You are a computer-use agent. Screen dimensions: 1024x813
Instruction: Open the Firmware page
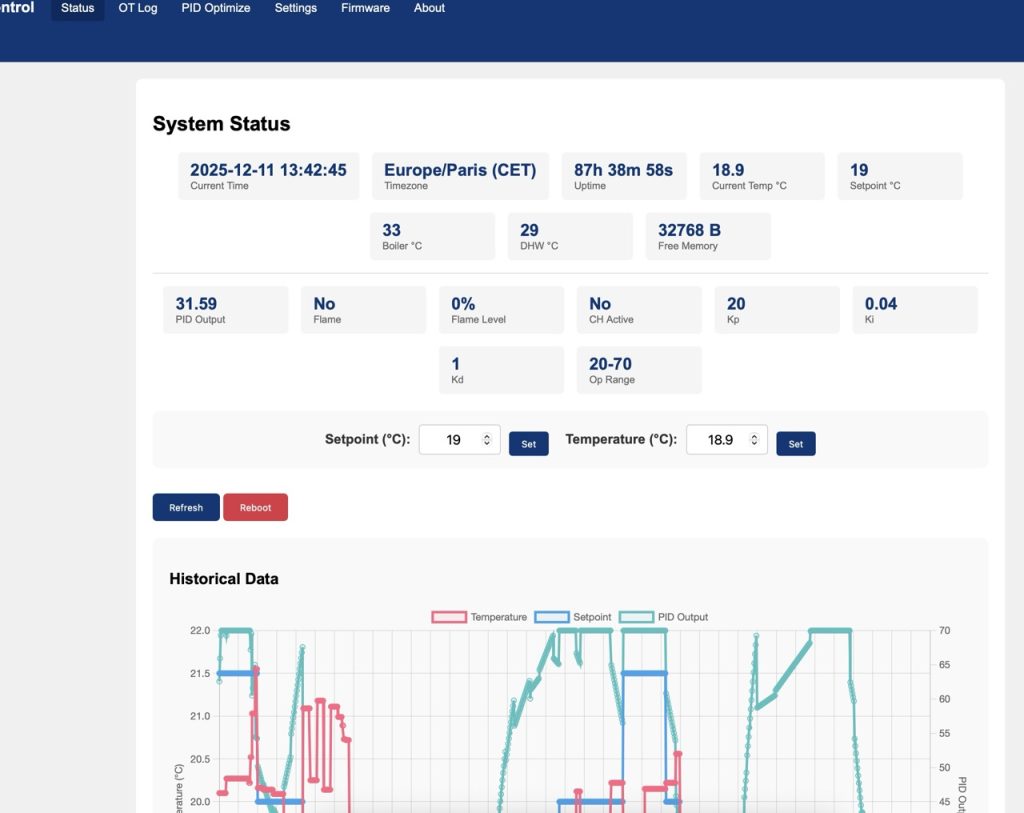pos(365,8)
